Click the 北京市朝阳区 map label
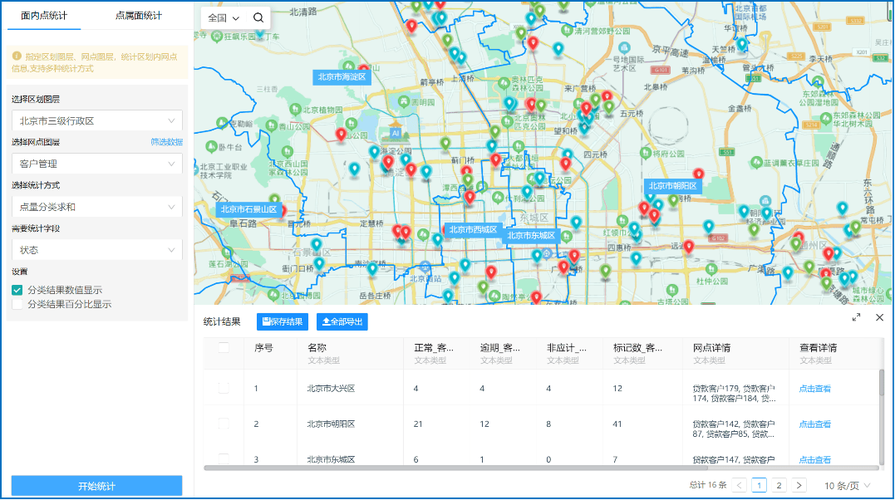Image resolution: width=895 pixels, height=500 pixels. [672, 186]
